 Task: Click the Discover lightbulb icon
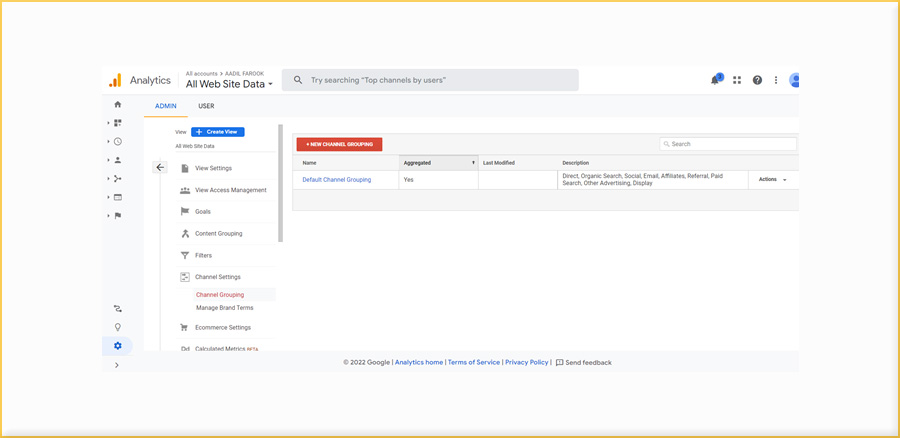coord(117,327)
